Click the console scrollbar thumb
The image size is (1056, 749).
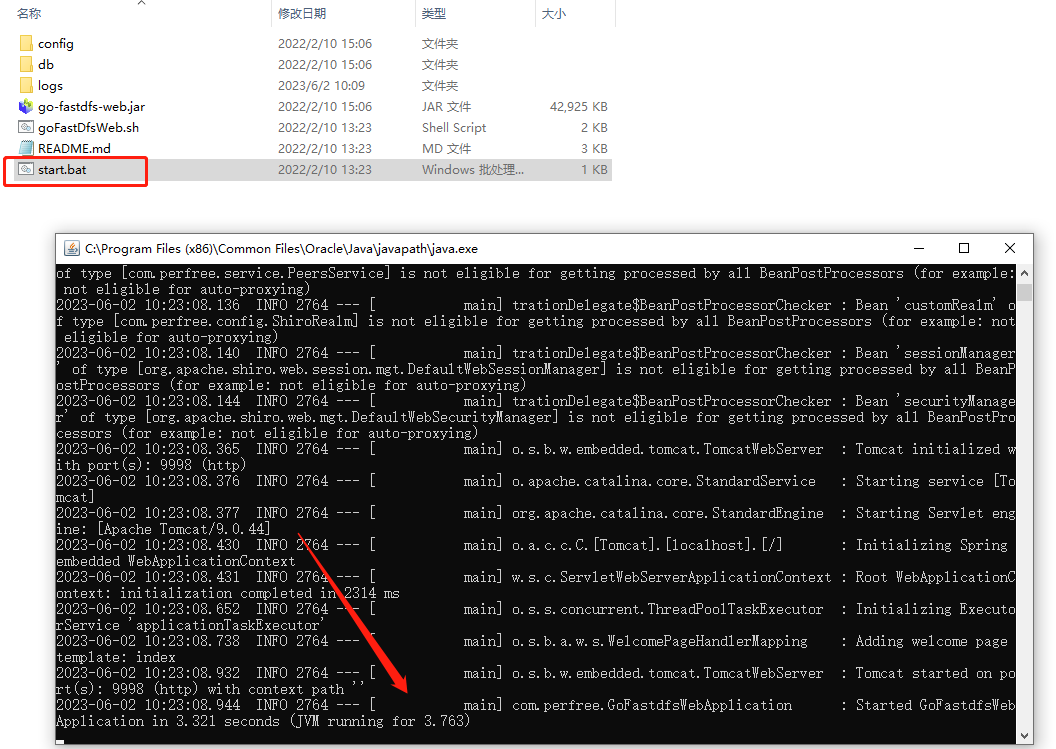tap(1024, 292)
